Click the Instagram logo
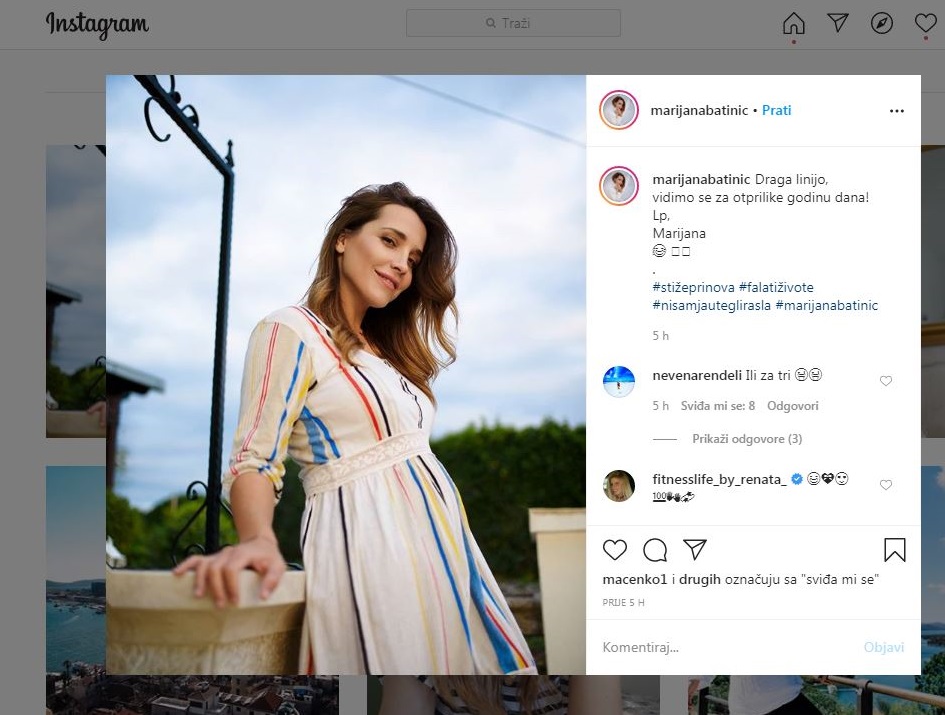This screenshot has height=715, width=945. 97,25
